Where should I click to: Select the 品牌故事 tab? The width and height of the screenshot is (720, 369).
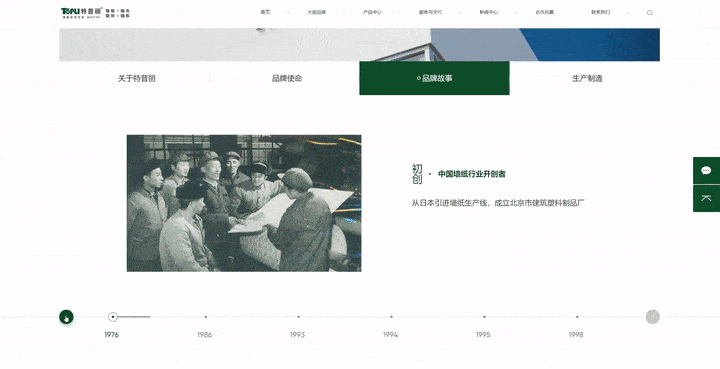[434, 78]
